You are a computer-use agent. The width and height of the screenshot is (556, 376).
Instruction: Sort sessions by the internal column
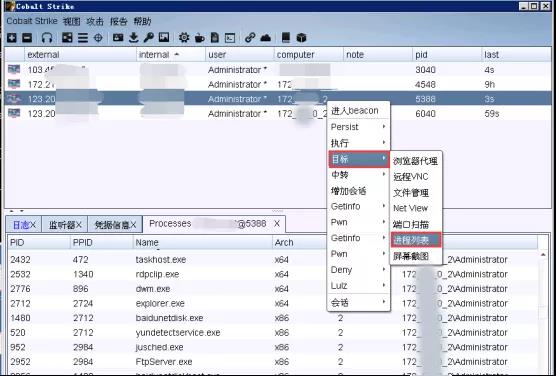tap(171, 55)
